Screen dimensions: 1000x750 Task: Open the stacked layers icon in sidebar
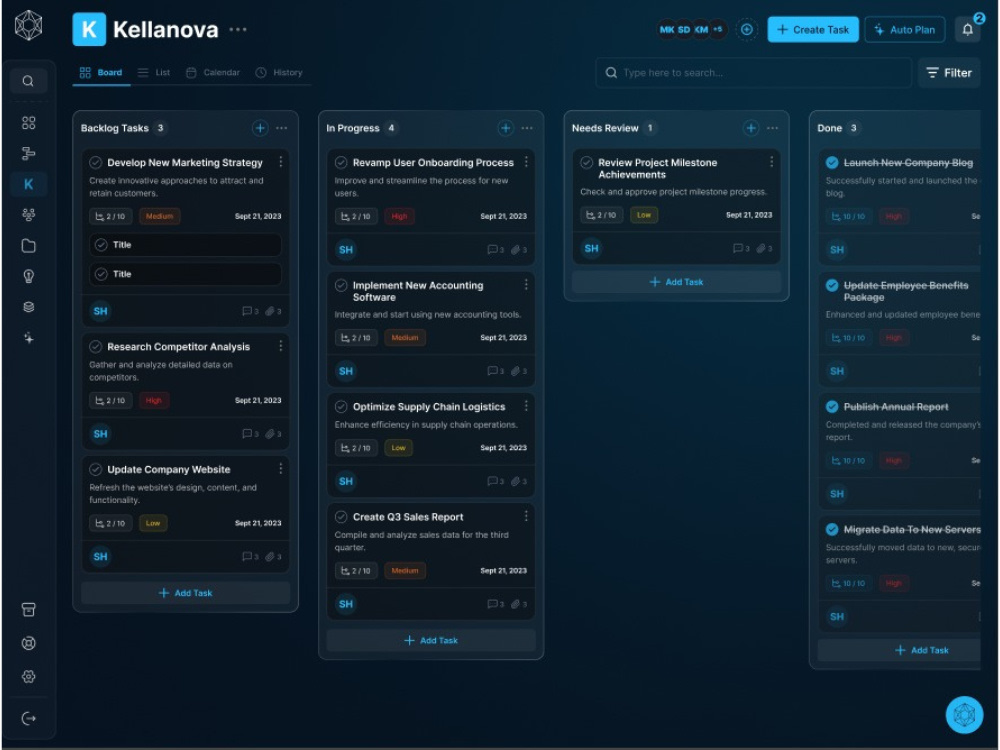pos(28,307)
